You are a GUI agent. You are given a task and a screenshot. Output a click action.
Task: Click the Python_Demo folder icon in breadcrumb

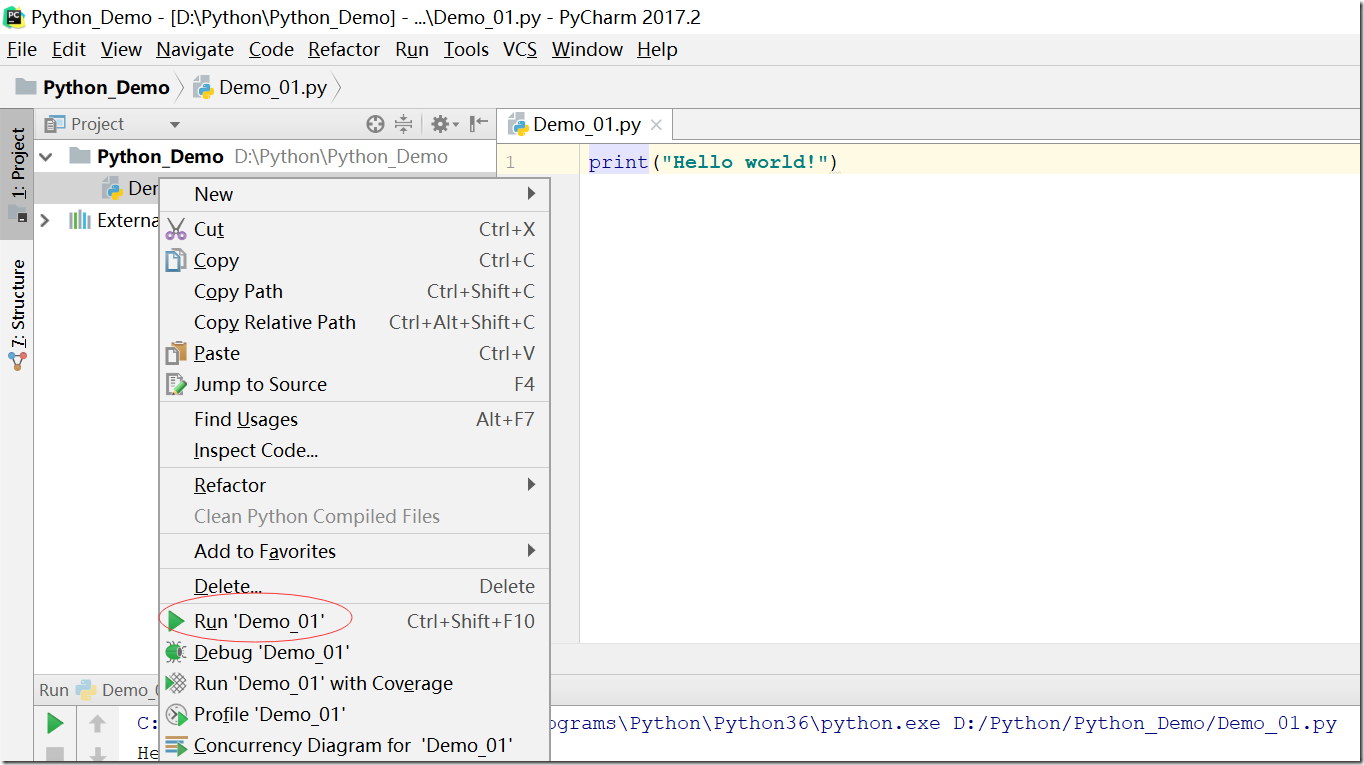[x=26, y=87]
